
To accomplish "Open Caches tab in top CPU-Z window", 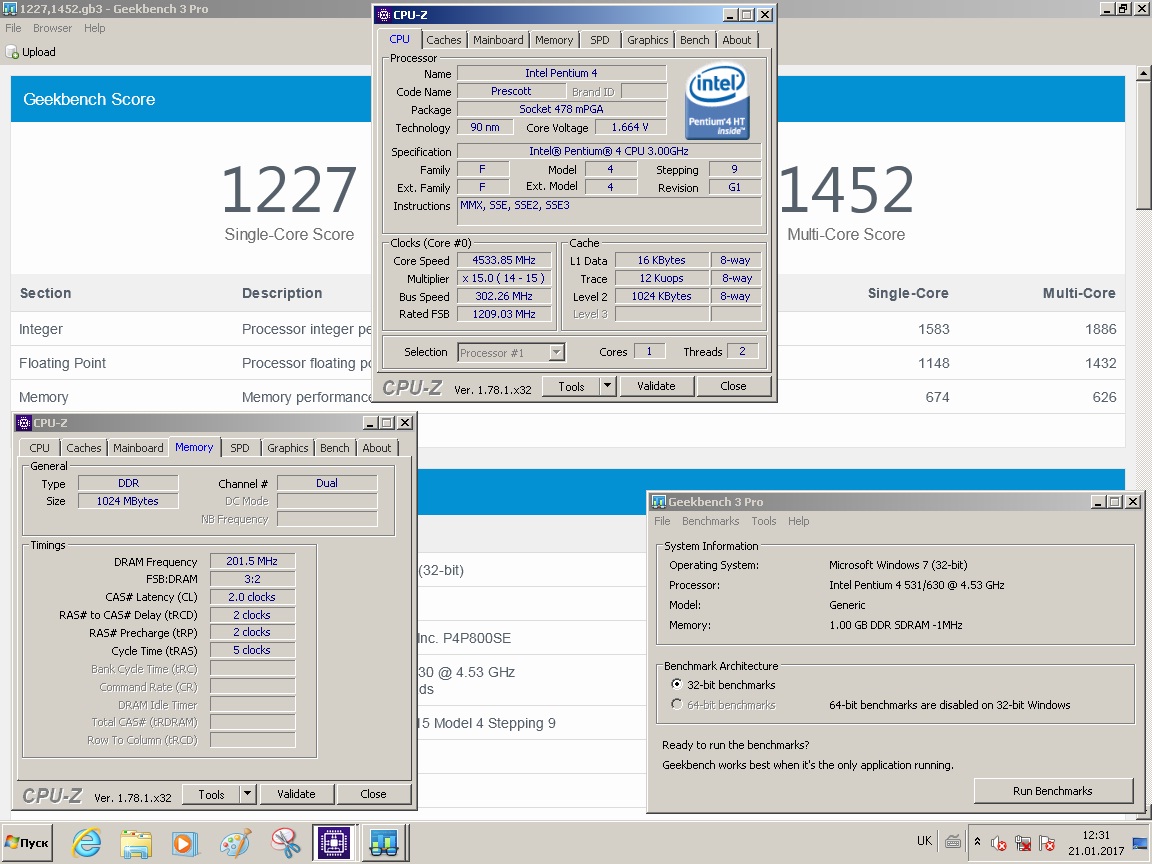I will click(444, 40).
